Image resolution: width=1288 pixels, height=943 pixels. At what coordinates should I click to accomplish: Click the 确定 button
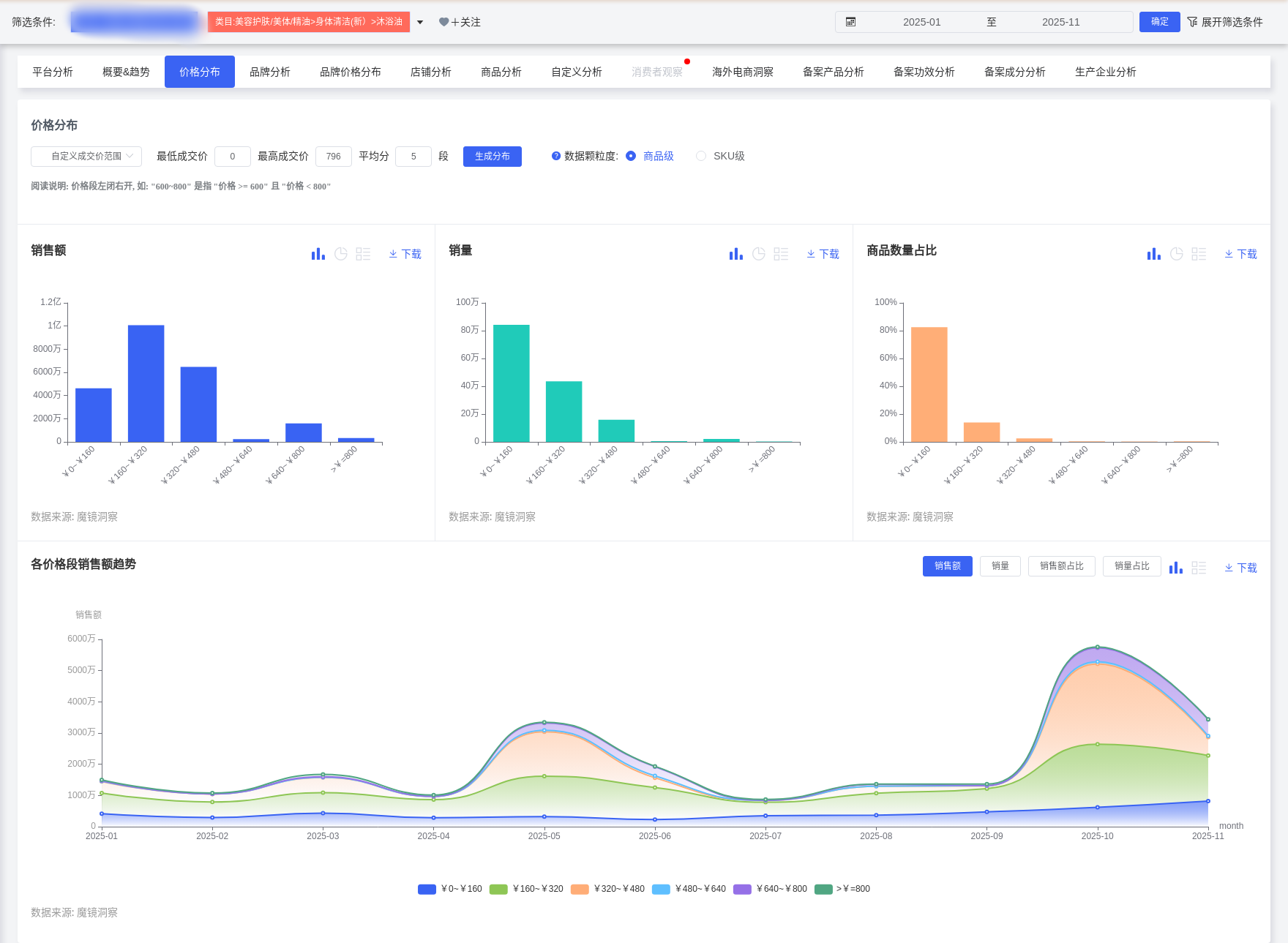1159,22
